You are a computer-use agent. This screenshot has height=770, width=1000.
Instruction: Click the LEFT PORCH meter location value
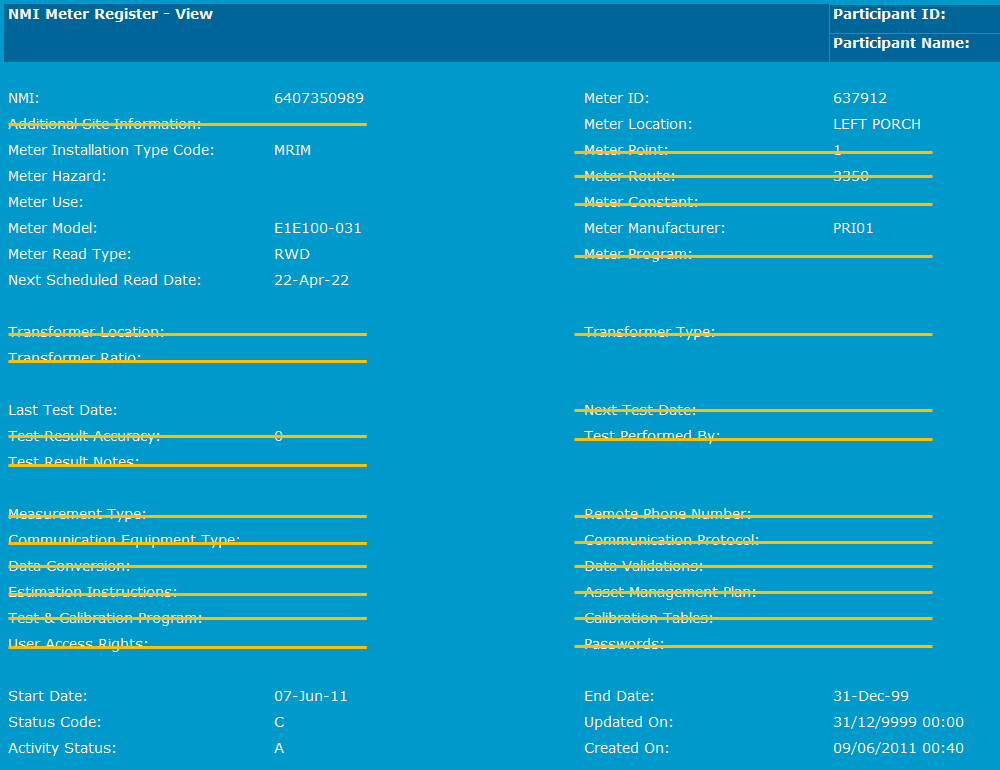pos(876,124)
